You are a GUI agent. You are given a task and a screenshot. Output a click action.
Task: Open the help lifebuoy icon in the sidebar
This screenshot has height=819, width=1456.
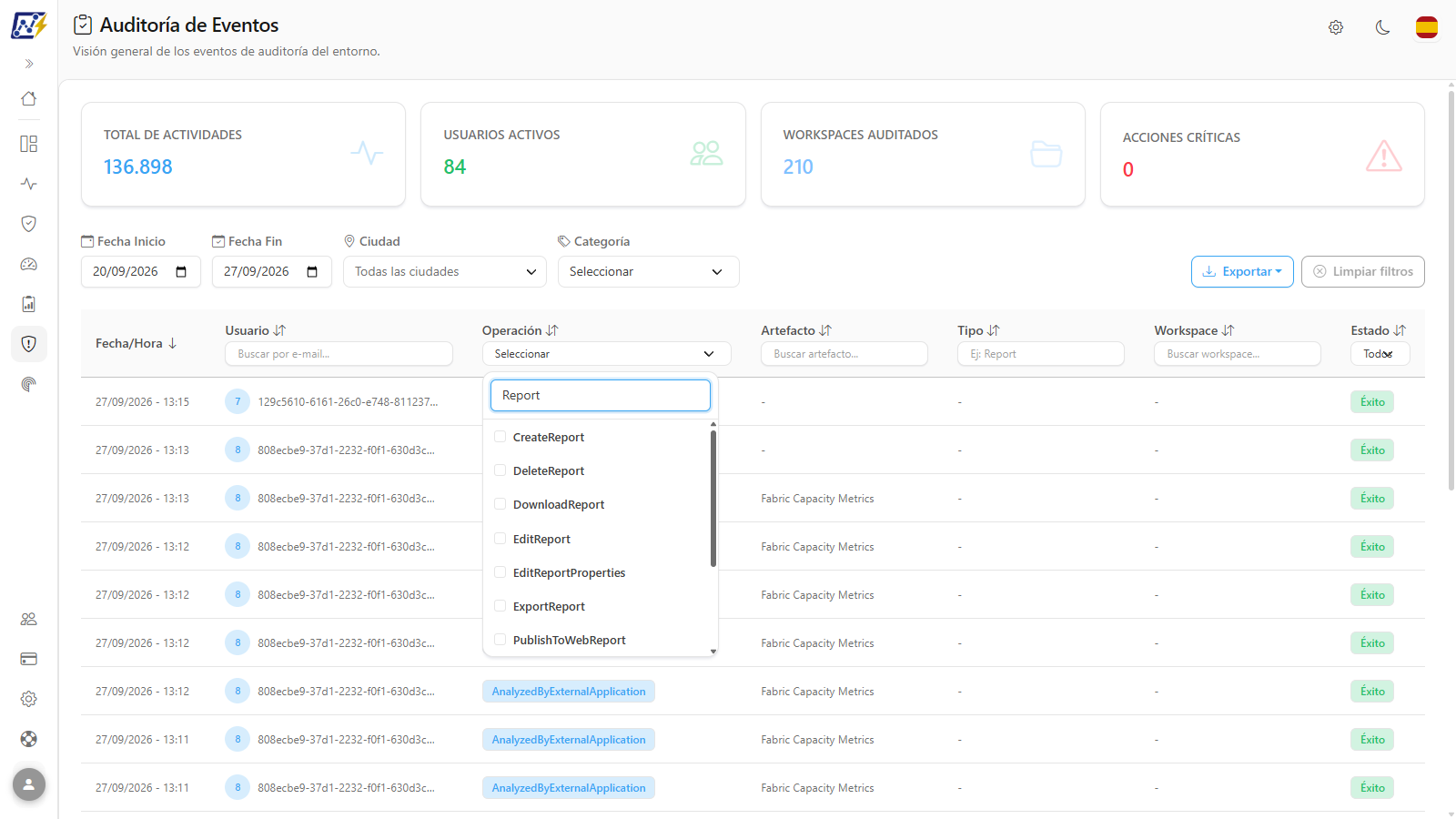coord(29,739)
